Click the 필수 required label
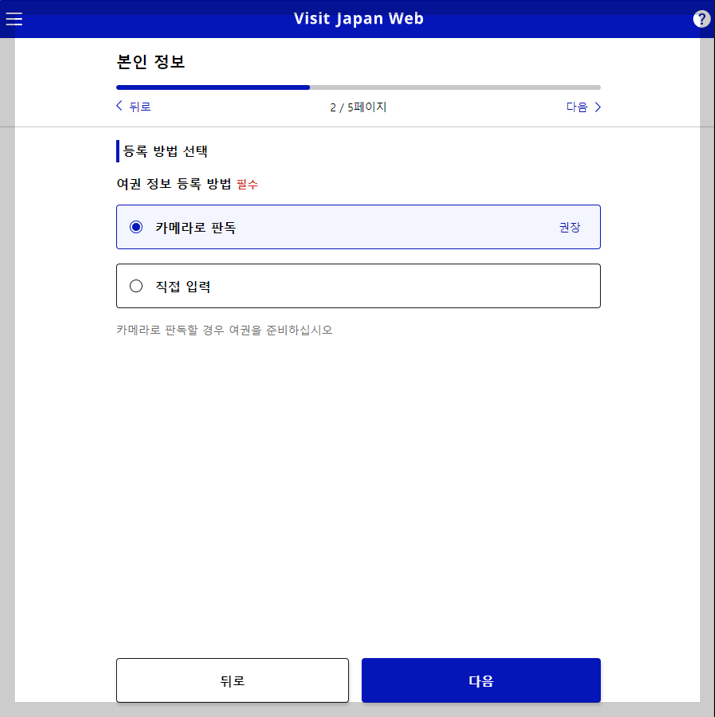The image size is (715, 717). (247, 184)
